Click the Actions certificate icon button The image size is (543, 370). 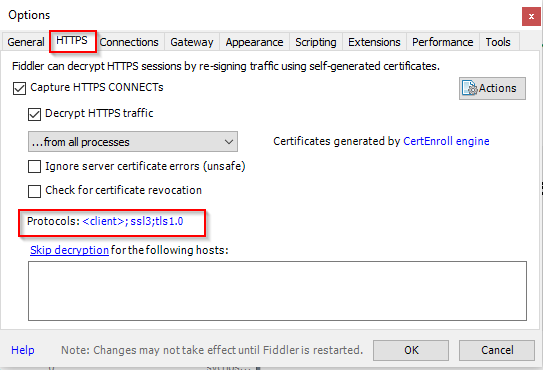pos(492,88)
